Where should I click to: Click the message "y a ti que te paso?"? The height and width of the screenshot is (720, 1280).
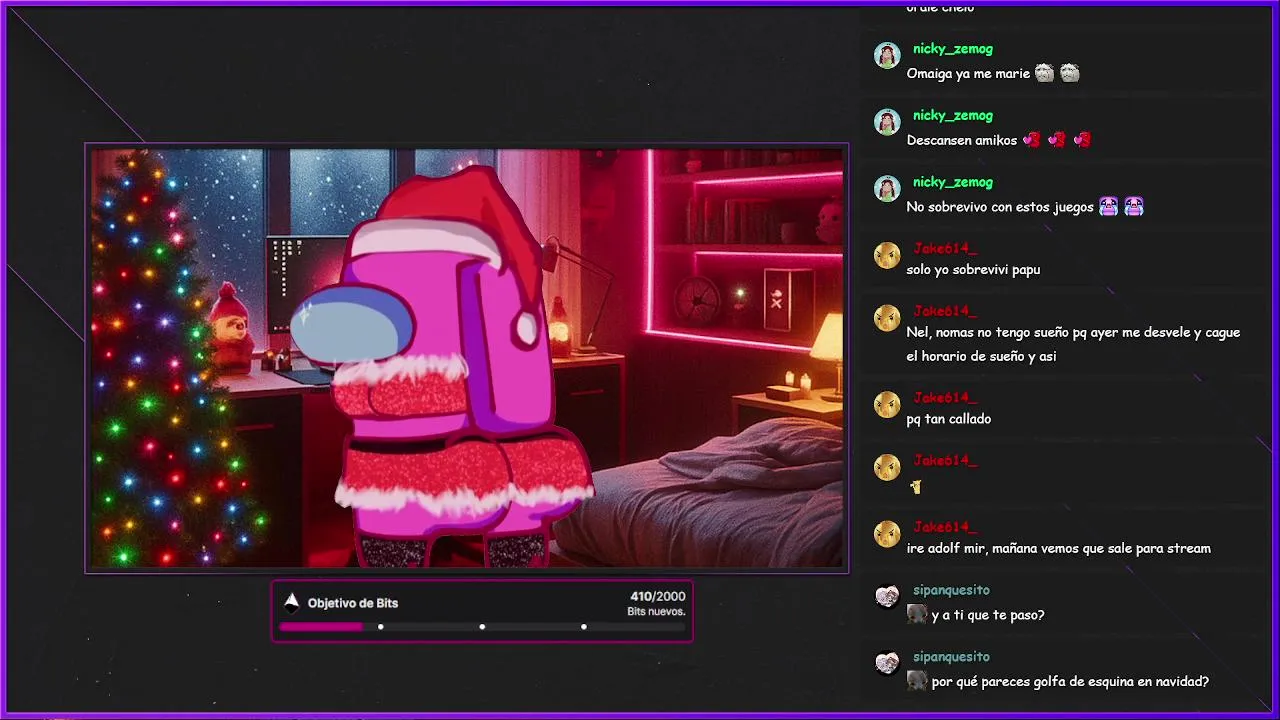click(988, 615)
